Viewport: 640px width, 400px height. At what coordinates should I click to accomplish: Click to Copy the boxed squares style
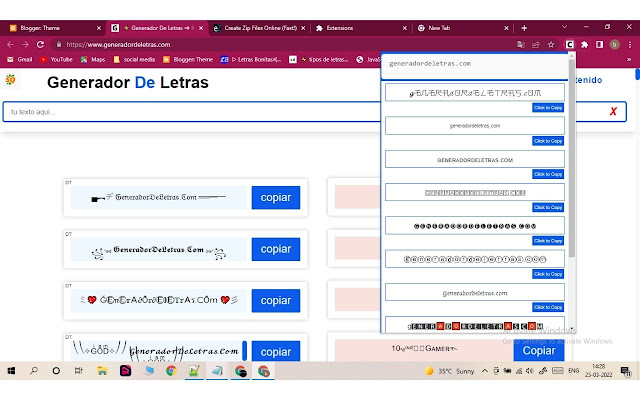pos(548,207)
